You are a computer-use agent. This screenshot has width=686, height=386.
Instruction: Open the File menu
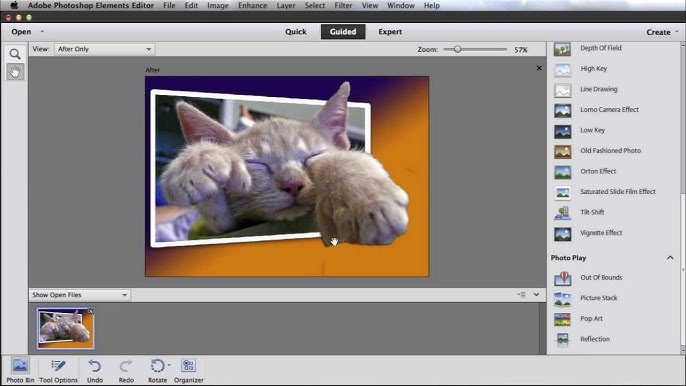(x=169, y=5)
